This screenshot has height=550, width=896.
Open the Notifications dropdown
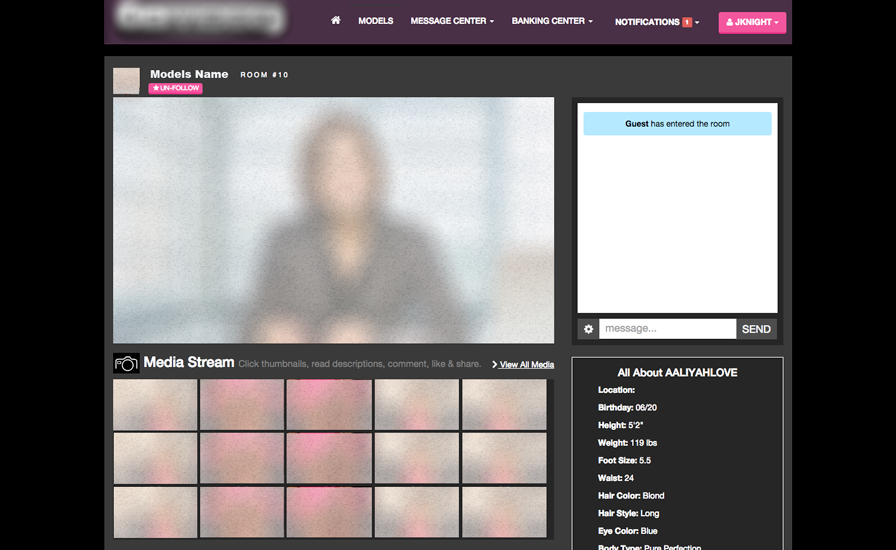pos(657,22)
